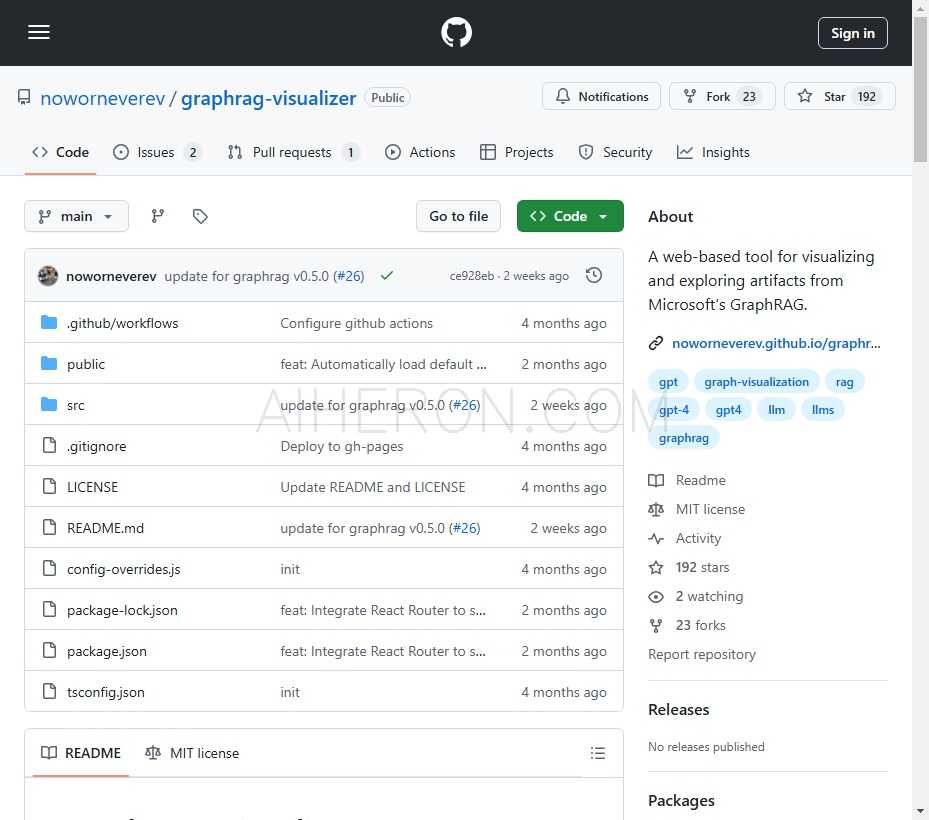The height and width of the screenshot is (820, 929).
Task: Click the star icon next to Star
Action: (x=805, y=96)
